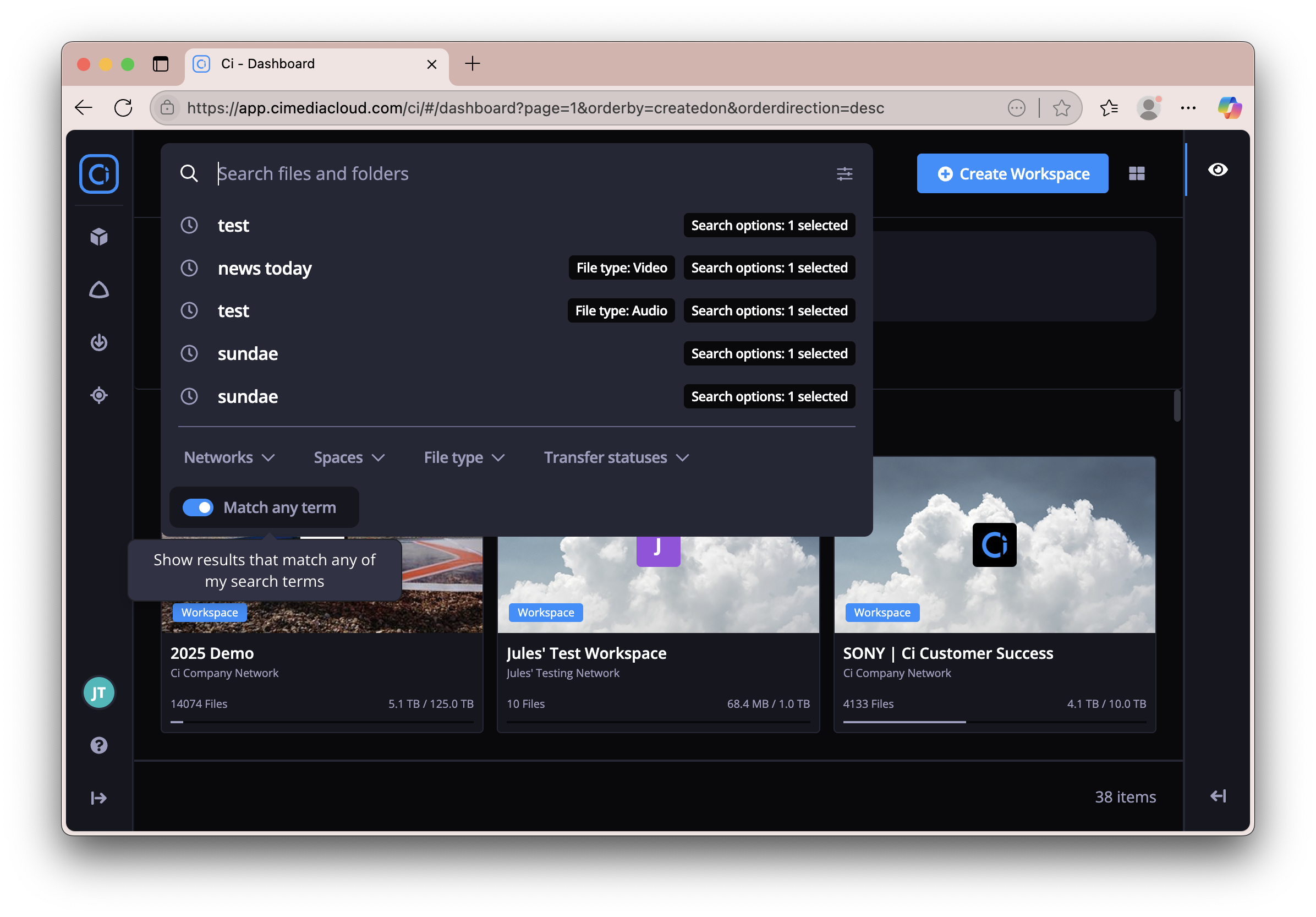Image resolution: width=1316 pixels, height=917 pixels.
Task: Expand the Spaces filter dropdown
Action: 349,457
